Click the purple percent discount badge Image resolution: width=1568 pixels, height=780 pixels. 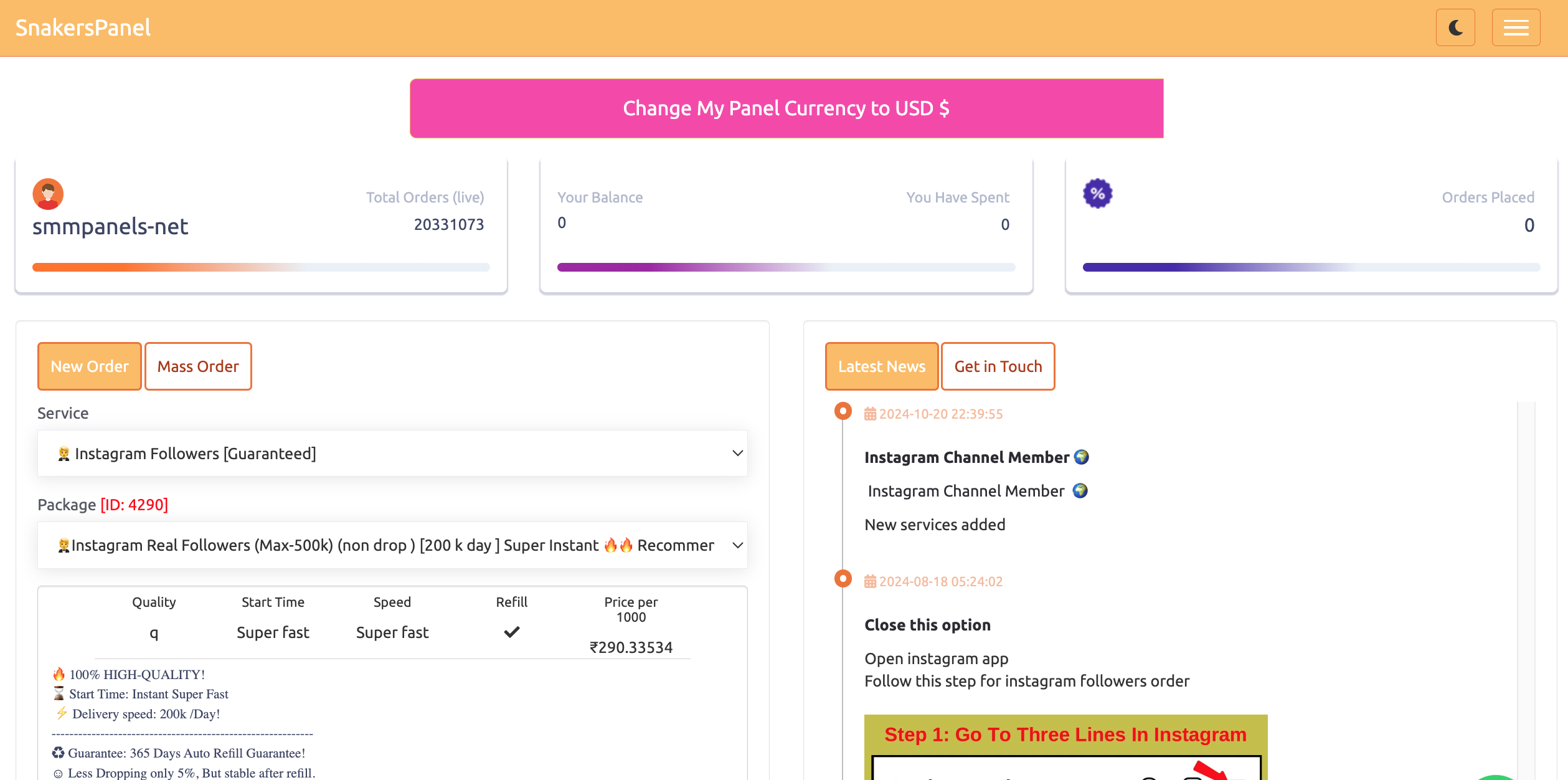point(1097,194)
